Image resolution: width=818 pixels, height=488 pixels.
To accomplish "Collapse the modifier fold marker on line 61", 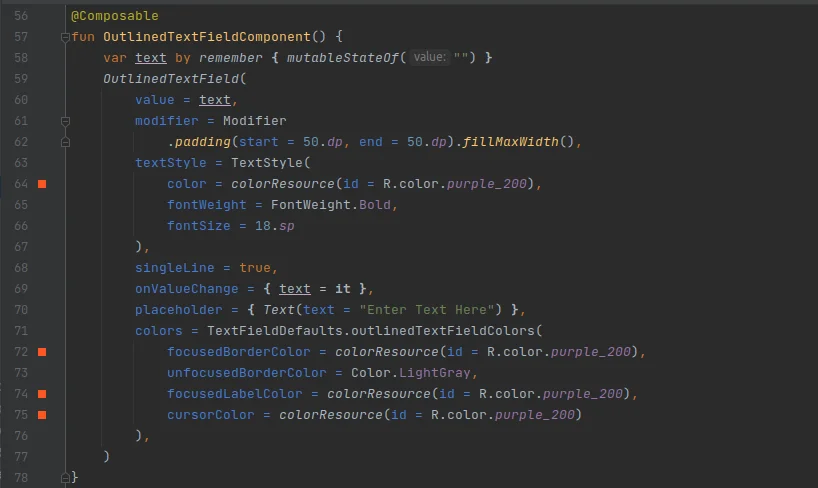I will [65, 121].
